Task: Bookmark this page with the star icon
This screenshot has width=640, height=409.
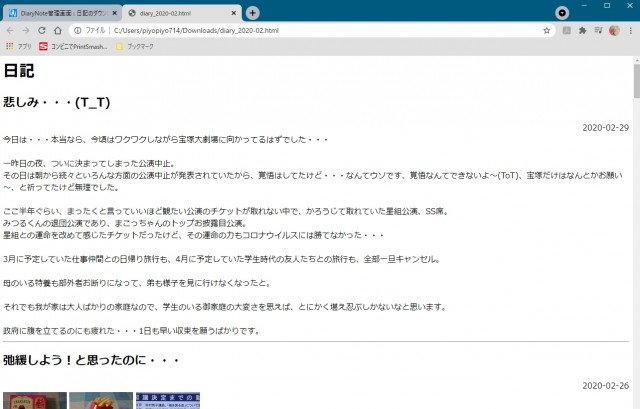Action: [x=547, y=31]
